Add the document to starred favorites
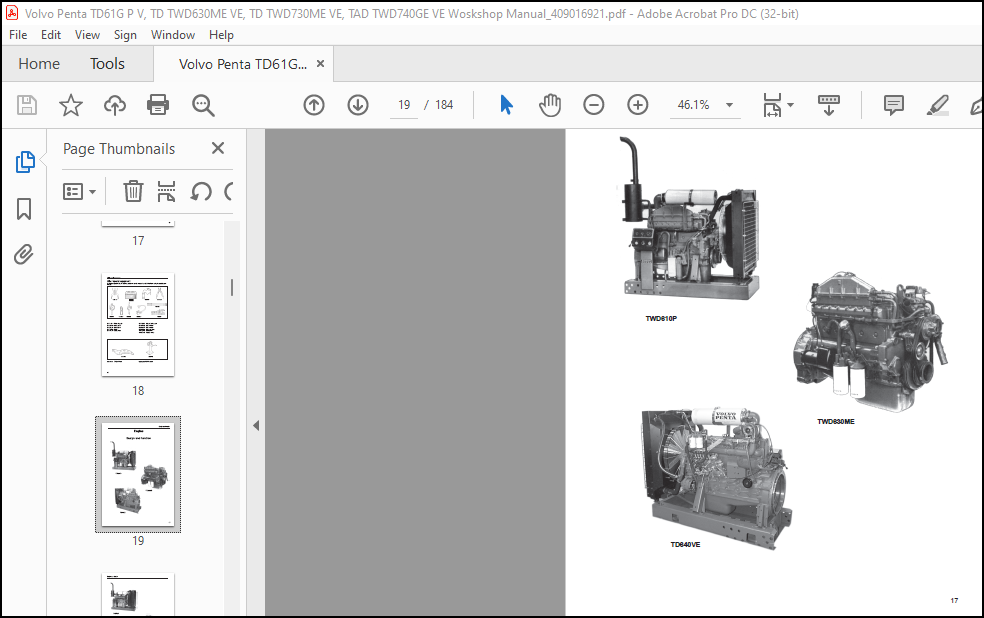Screen dimensions: 984x618 [71, 105]
